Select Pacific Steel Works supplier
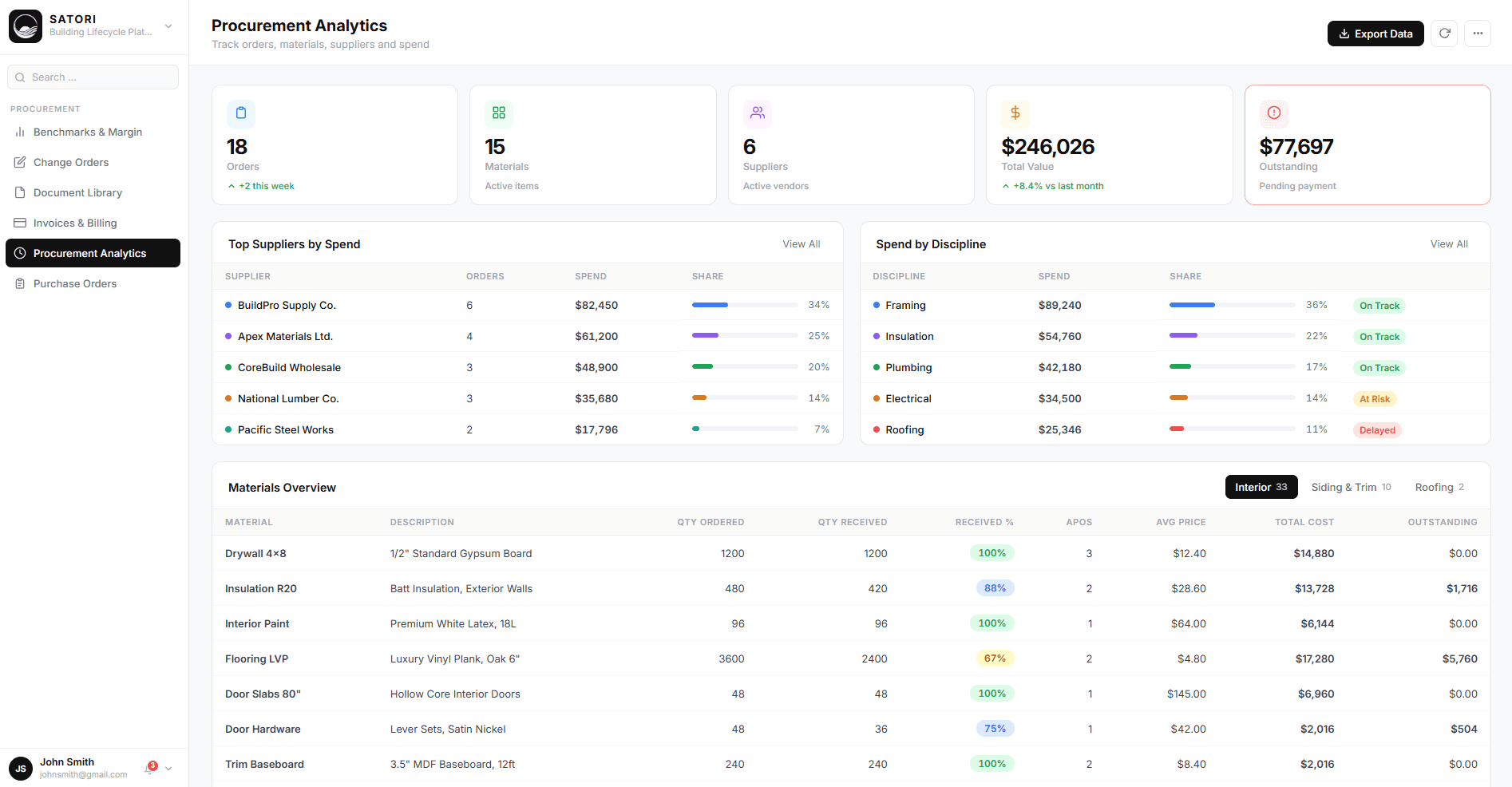The image size is (1512, 787). (x=528, y=429)
